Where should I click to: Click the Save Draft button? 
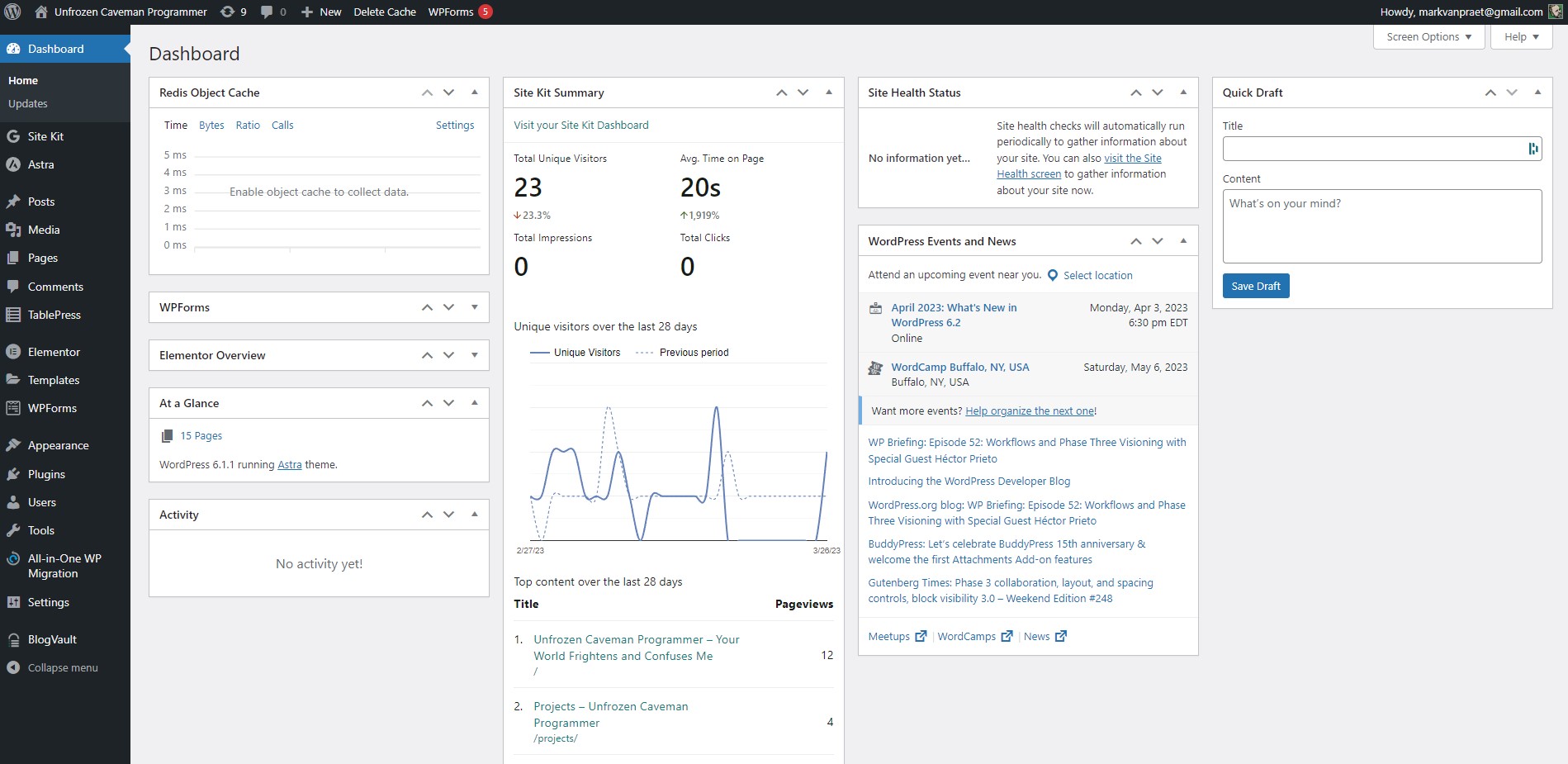click(1255, 286)
